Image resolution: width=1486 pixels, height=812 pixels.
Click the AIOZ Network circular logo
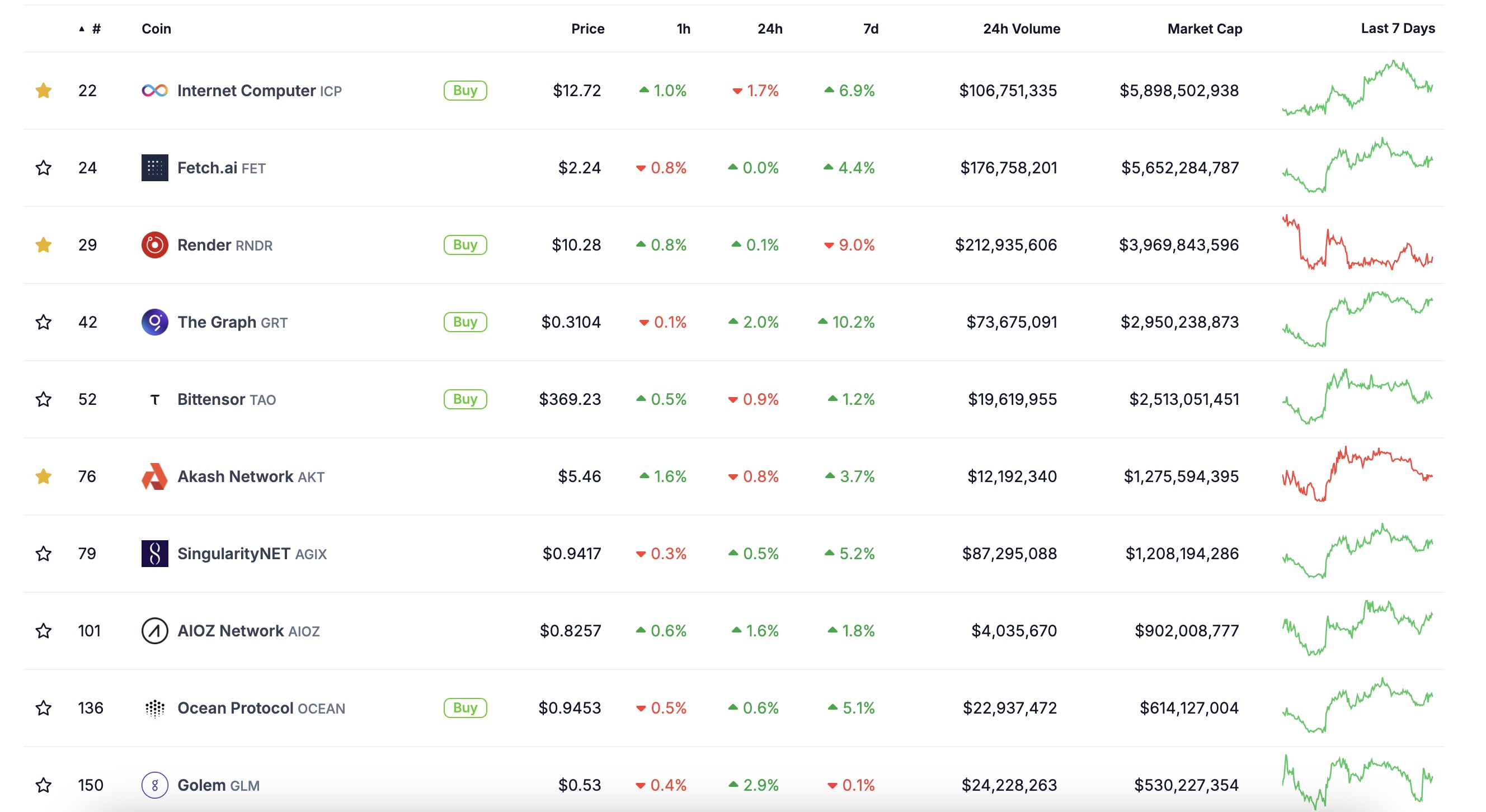(154, 631)
